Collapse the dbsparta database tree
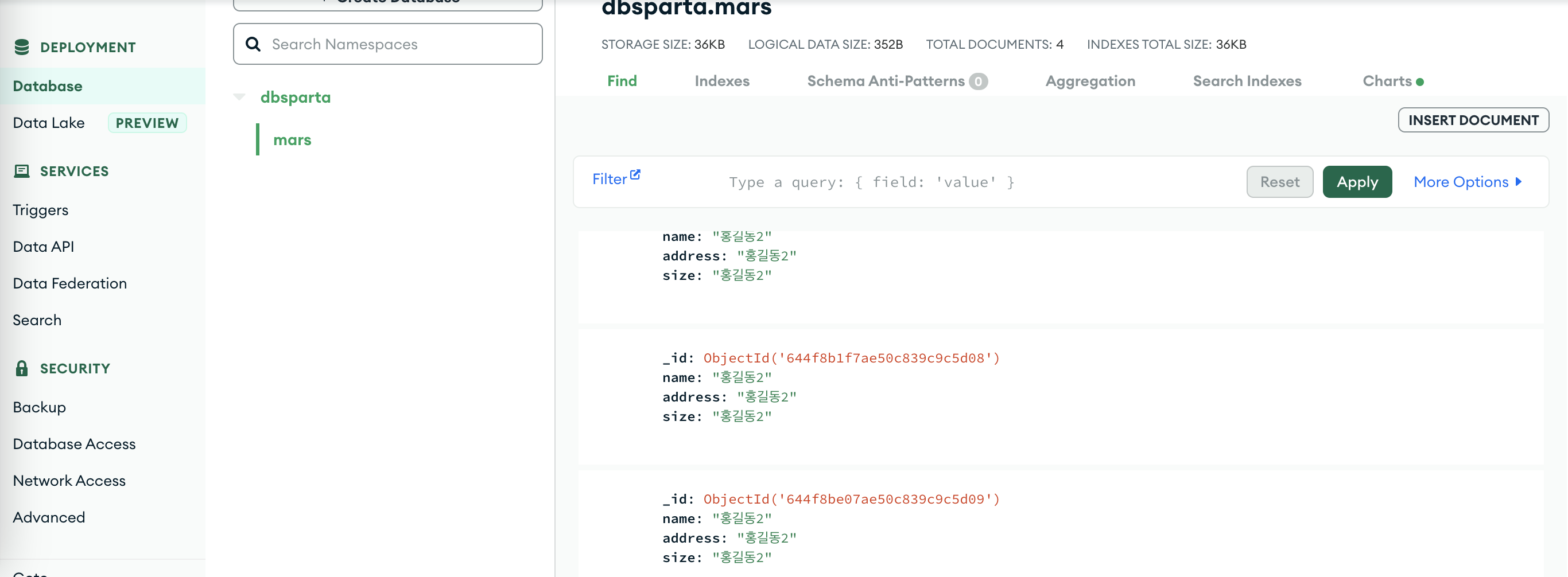The height and width of the screenshot is (577, 1568). 239,98
